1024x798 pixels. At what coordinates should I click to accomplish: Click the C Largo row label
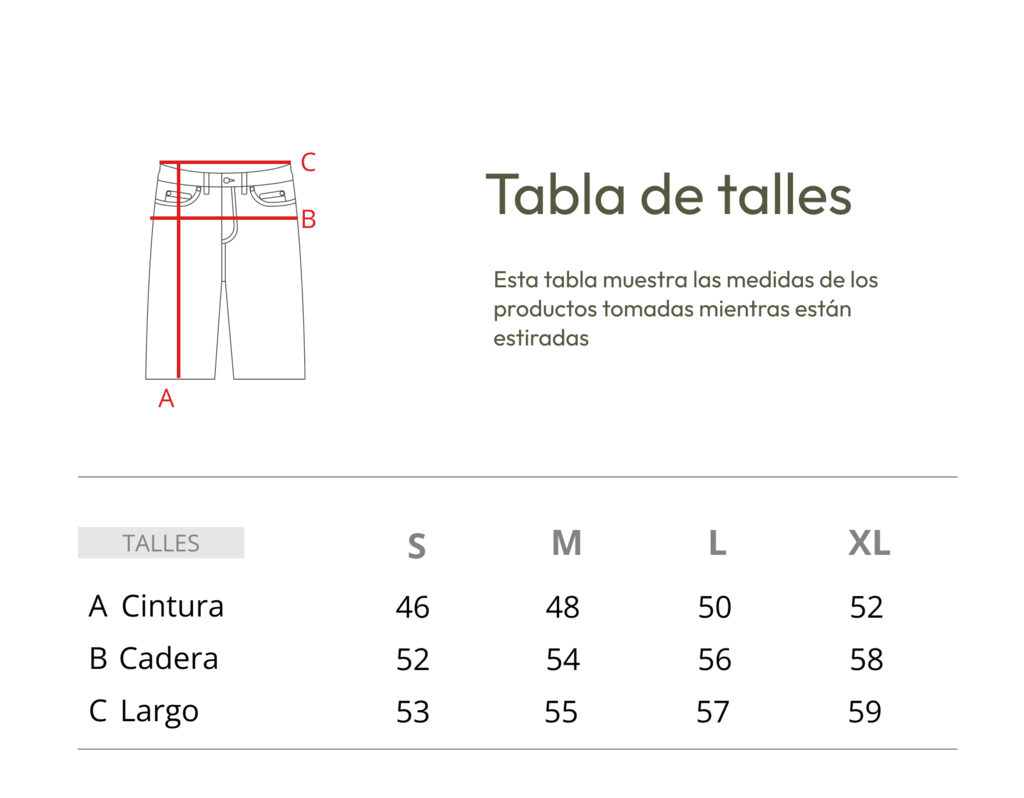click(x=144, y=711)
